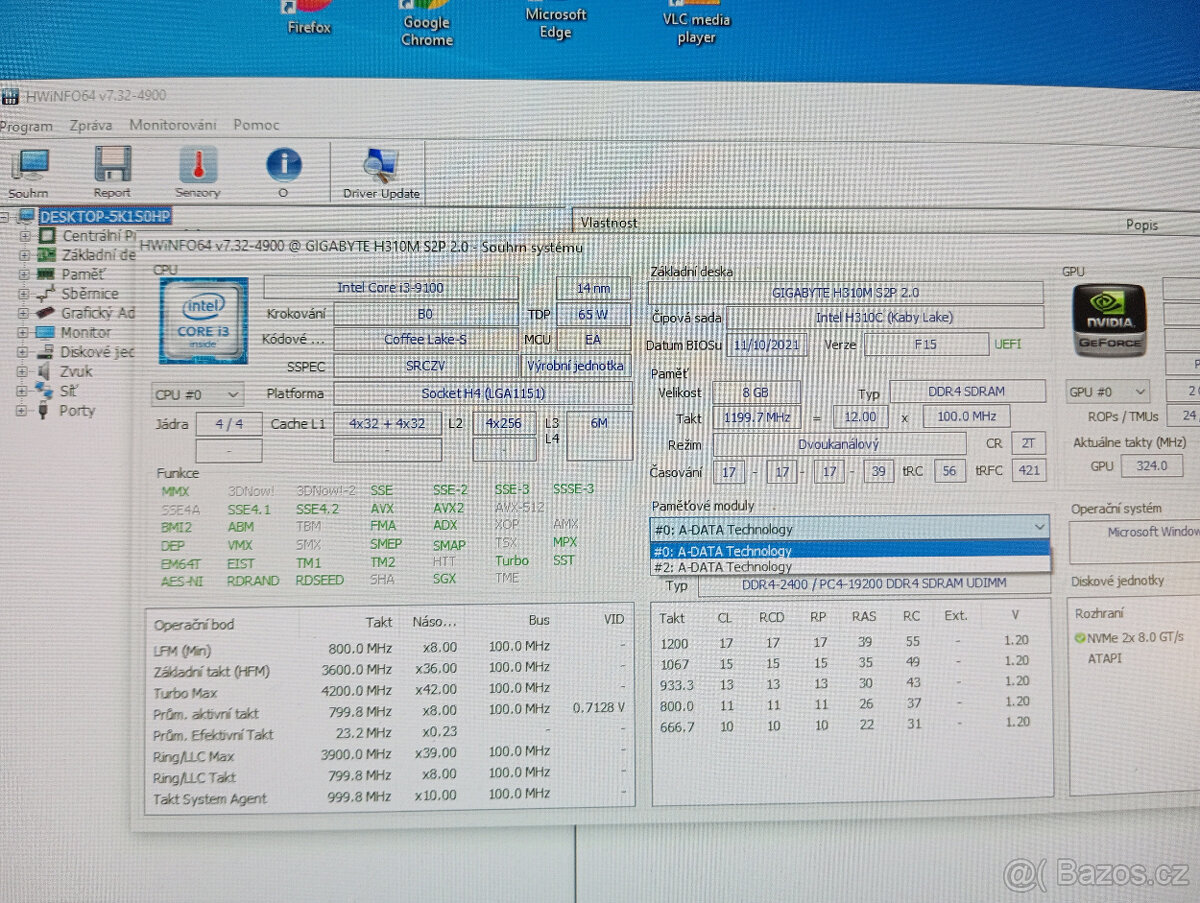Expand the Sběrnice tree node
The width and height of the screenshot is (1200, 903).
[24, 294]
